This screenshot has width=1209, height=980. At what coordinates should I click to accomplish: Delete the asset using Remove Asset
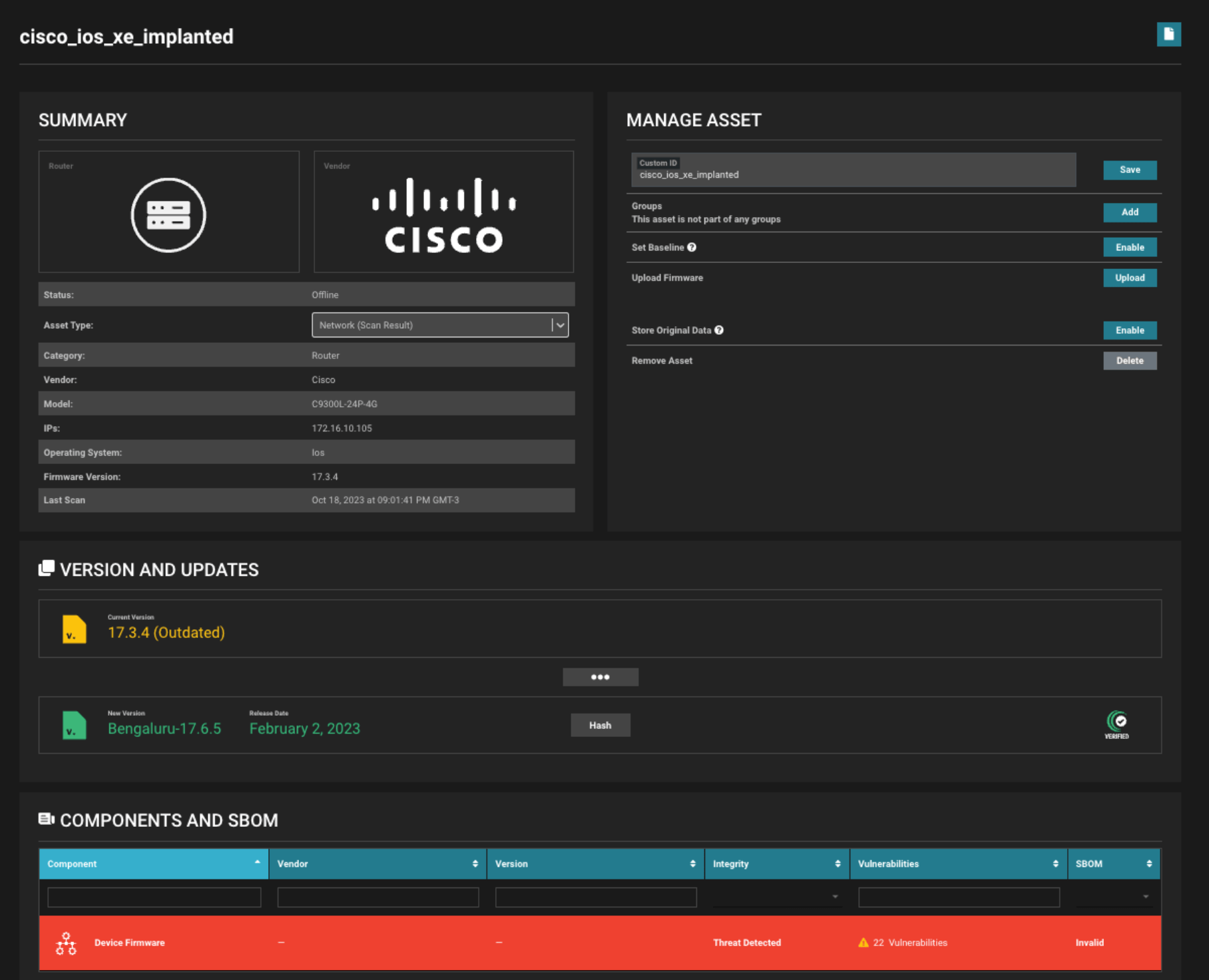(x=1130, y=360)
